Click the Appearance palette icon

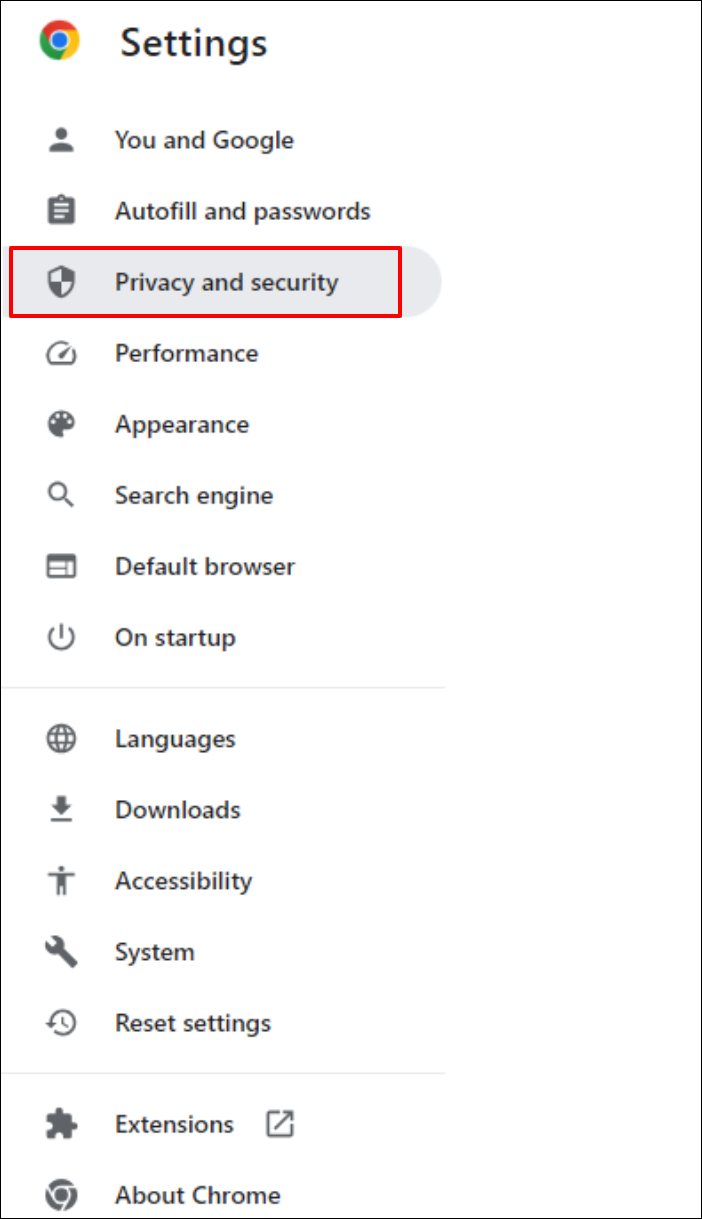click(61, 424)
